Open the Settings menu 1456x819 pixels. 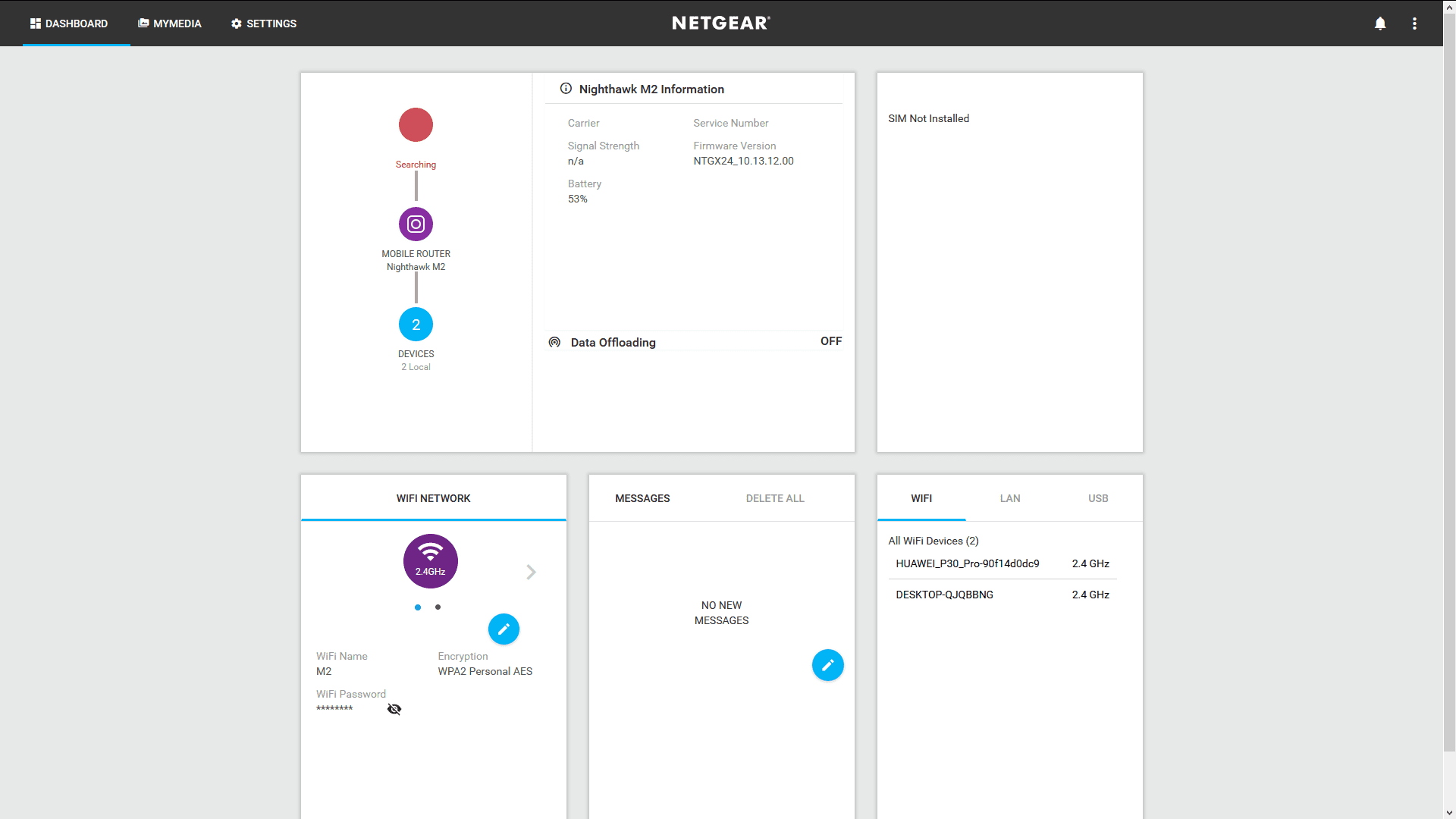[264, 24]
